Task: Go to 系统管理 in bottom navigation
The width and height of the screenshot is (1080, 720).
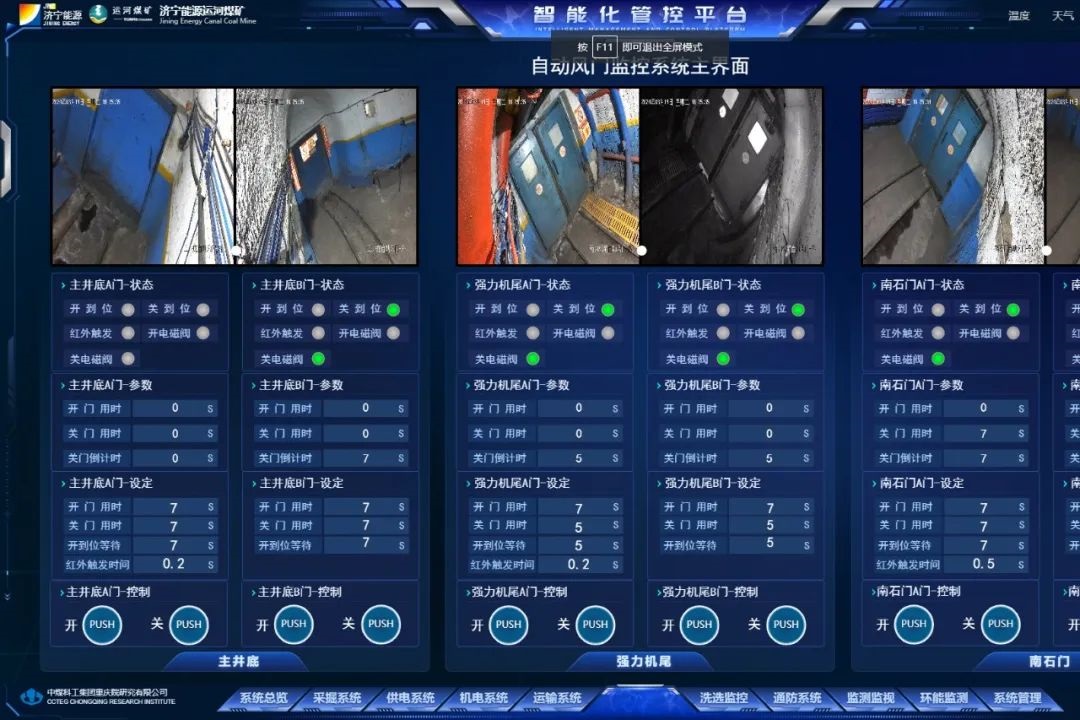Action: (x=1017, y=698)
